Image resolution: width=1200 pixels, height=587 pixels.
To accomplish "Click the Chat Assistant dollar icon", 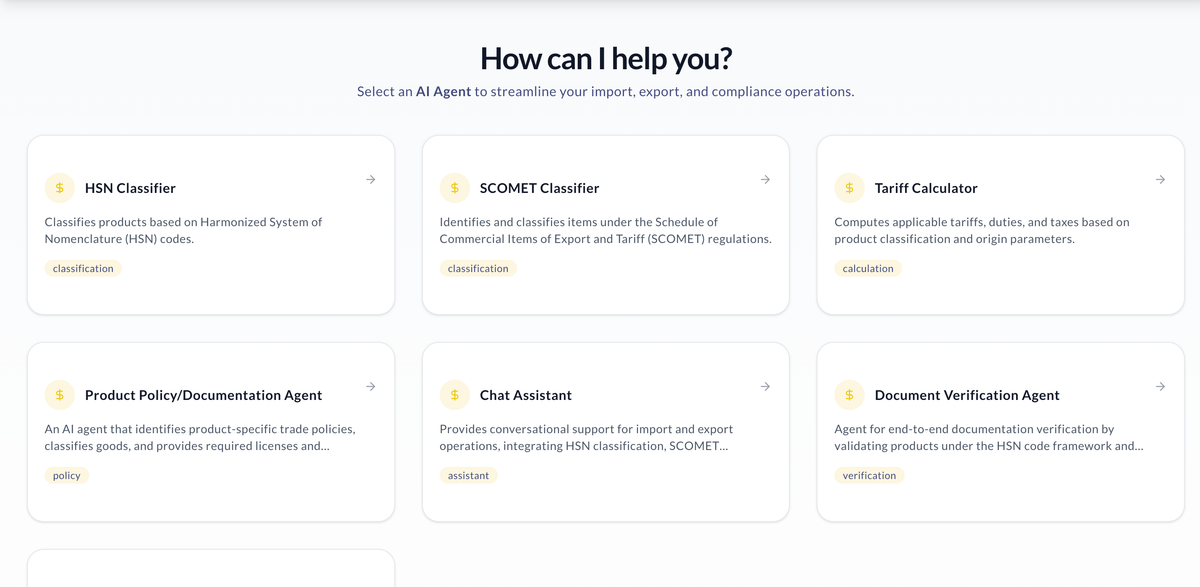I will click(455, 395).
